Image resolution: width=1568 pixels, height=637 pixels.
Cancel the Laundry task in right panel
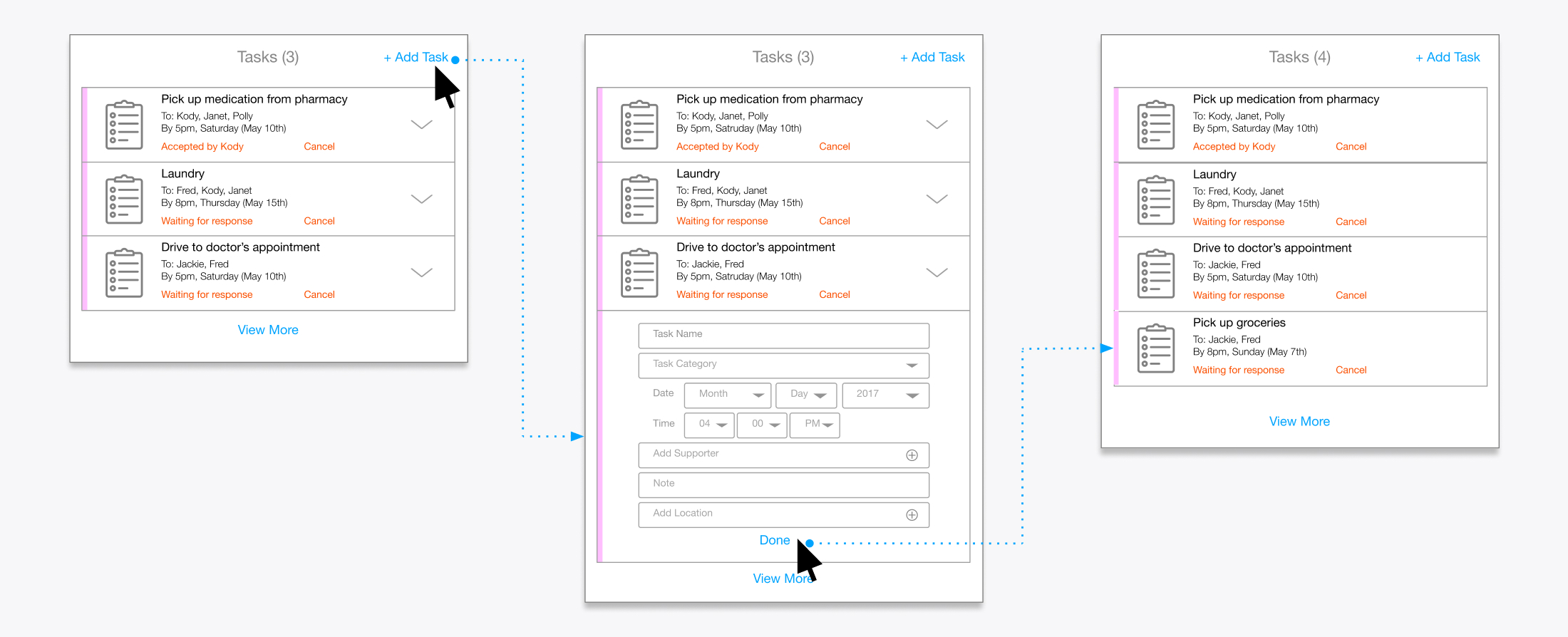pos(1351,222)
